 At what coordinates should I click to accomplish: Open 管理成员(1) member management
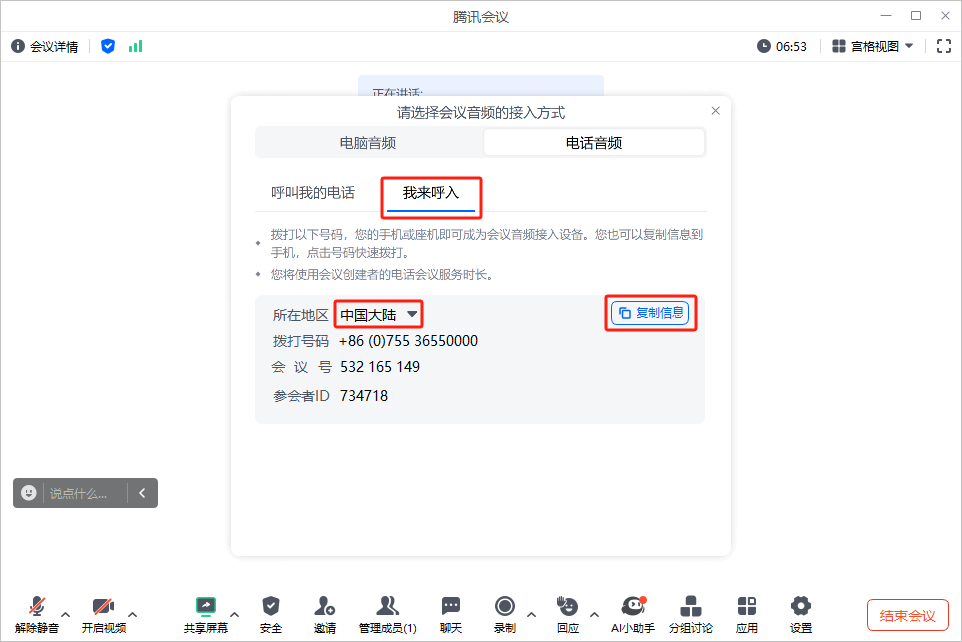(388, 614)
